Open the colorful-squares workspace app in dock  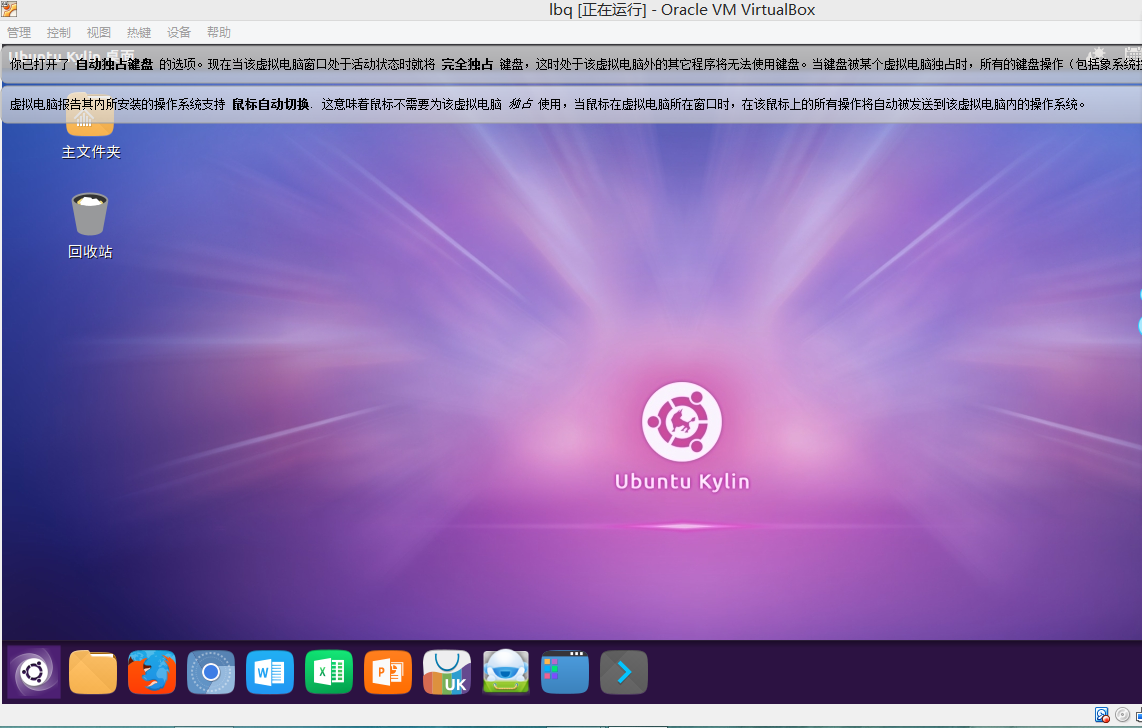(565, 671)
